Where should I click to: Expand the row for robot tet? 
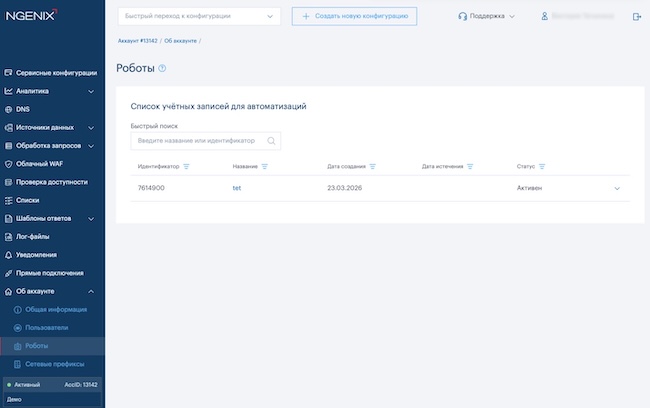coord(617,188)
